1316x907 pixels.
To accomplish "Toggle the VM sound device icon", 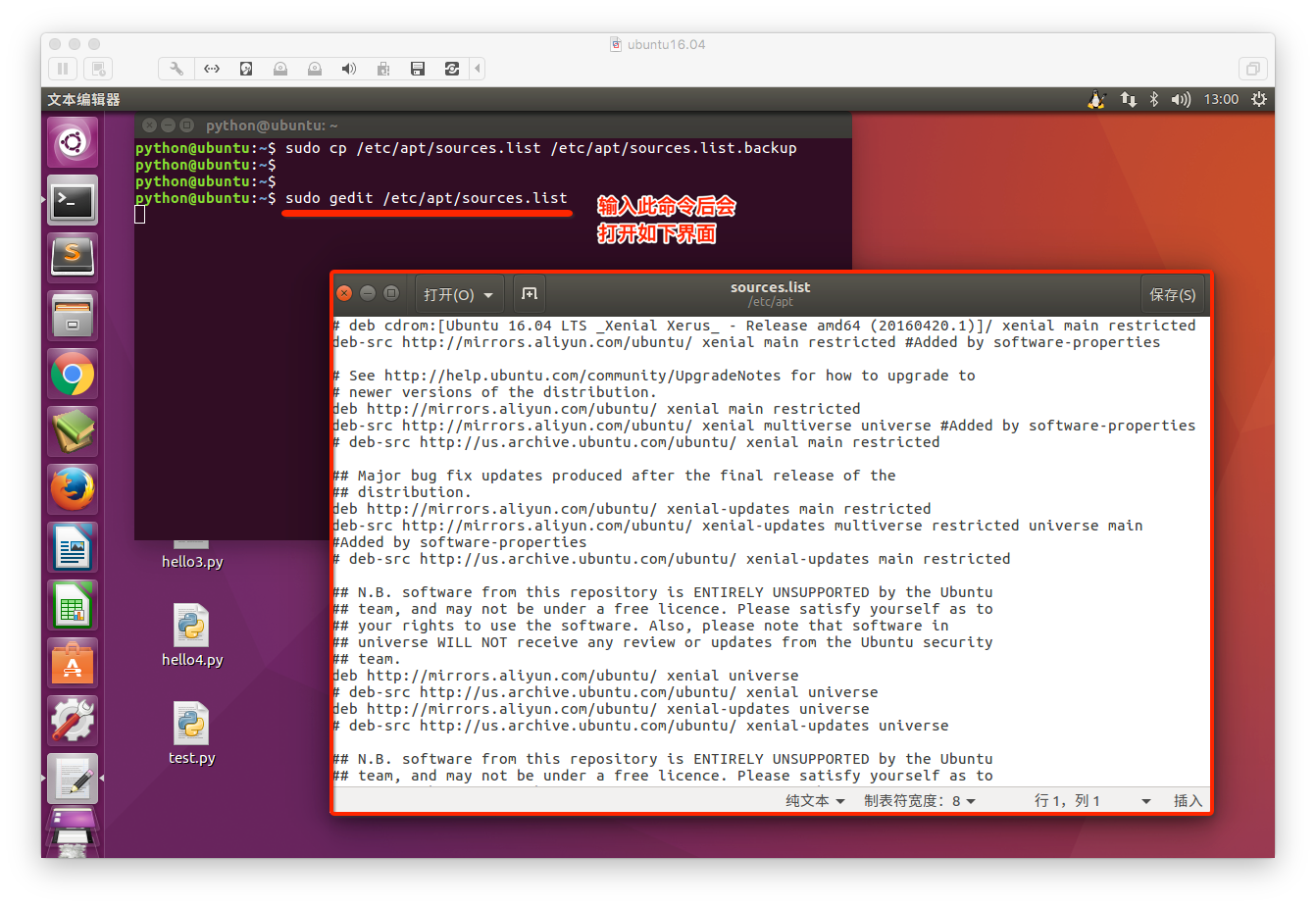I will 348,69.
